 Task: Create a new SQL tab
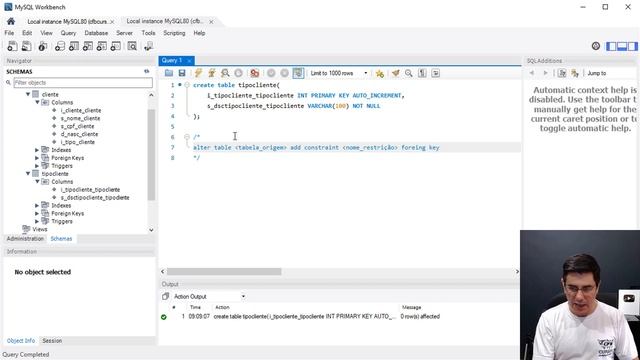click(12, 46)
